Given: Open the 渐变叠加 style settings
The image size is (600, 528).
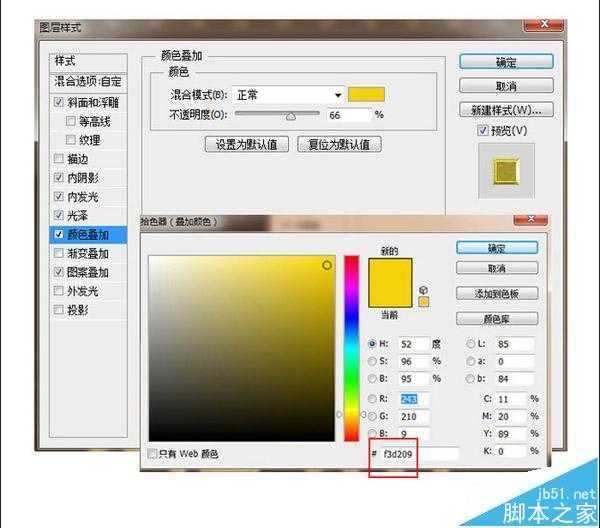Looking at the screenshot, I should pos(88,253).
